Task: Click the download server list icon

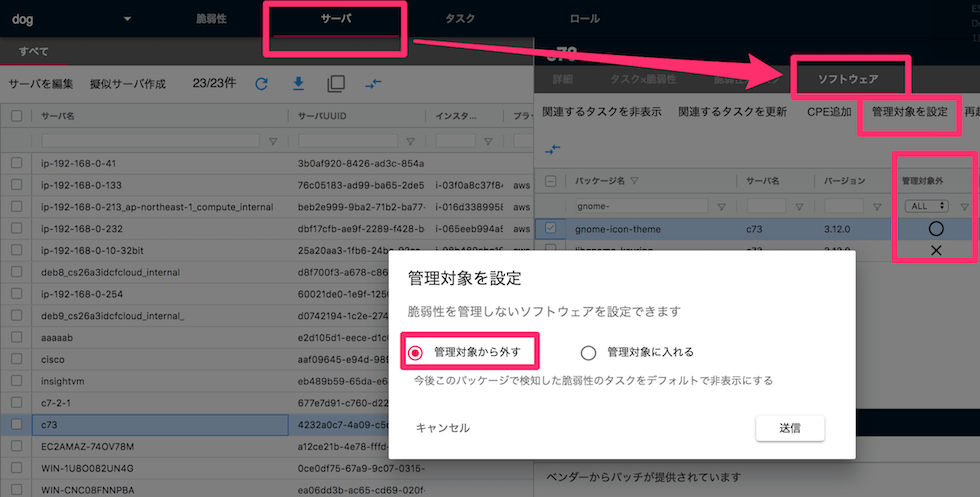Action: [299, 84]
